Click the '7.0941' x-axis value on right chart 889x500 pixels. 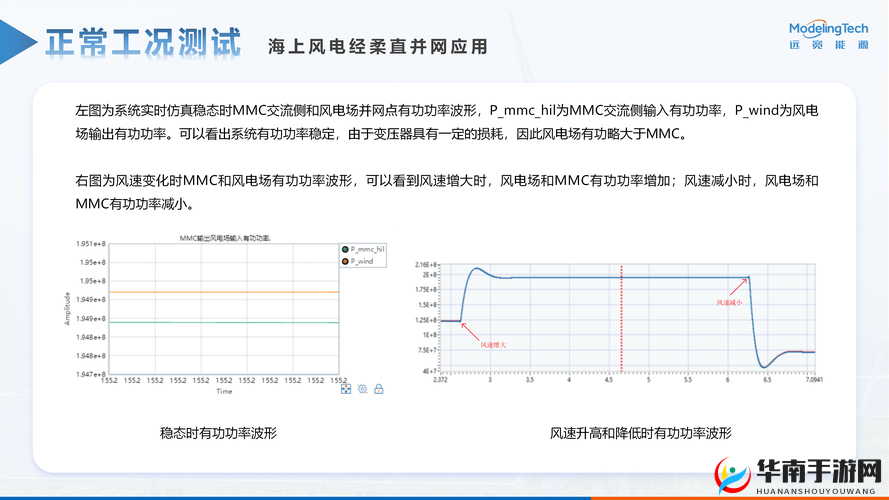(x=813, y=380)
